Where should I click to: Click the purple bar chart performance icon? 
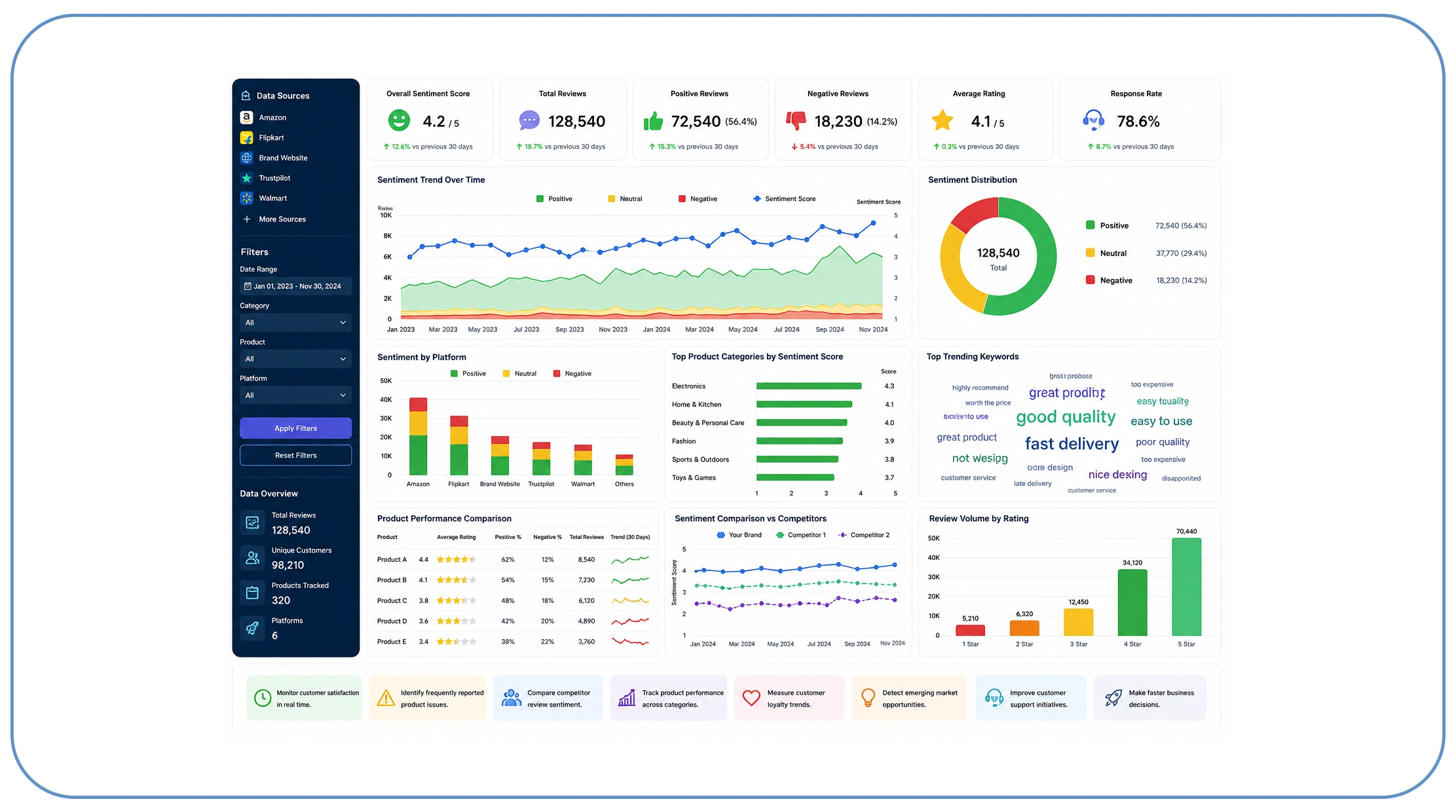pyautogui.click(x=627, y=698)
